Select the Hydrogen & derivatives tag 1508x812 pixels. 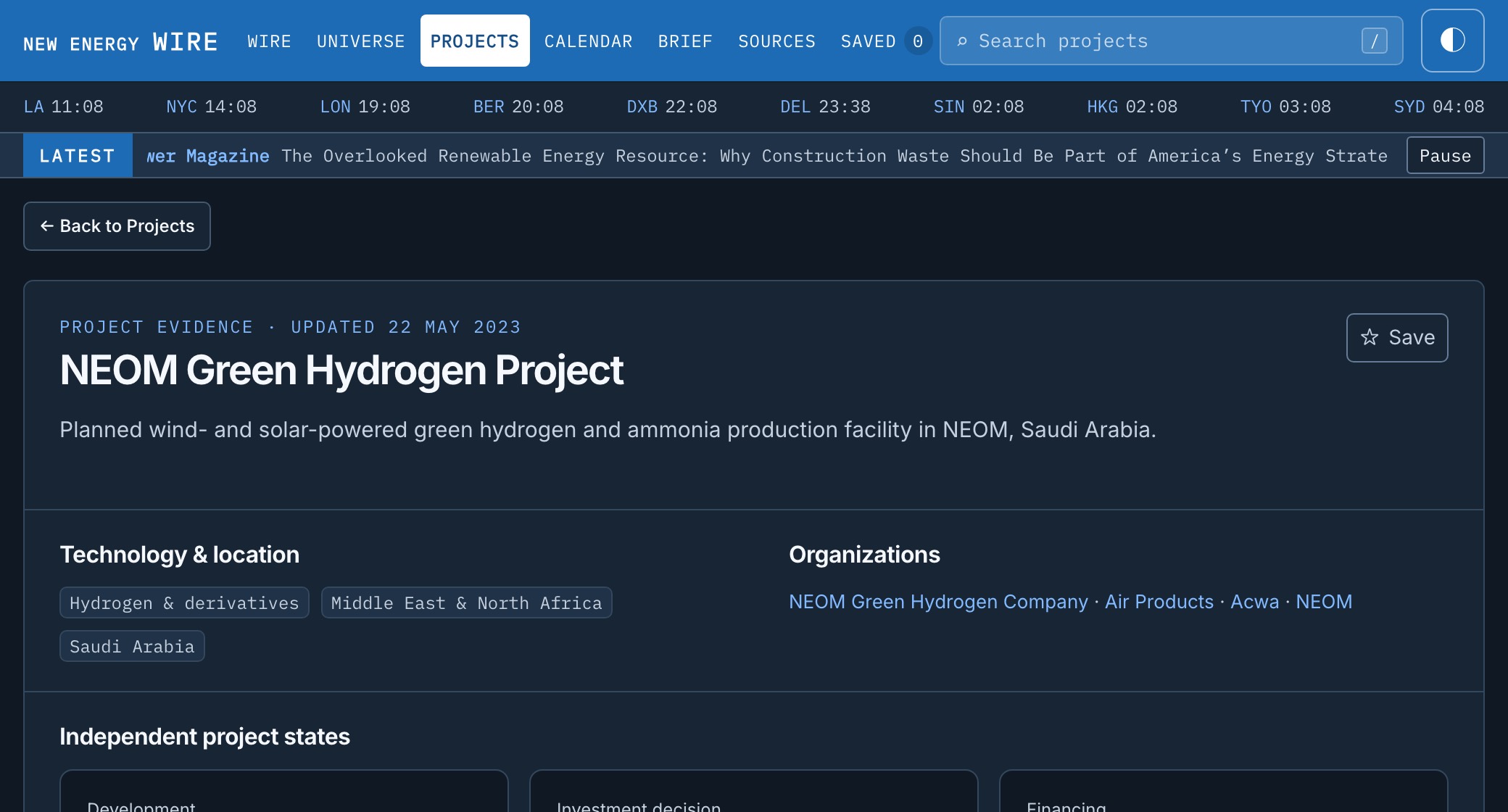184,603
